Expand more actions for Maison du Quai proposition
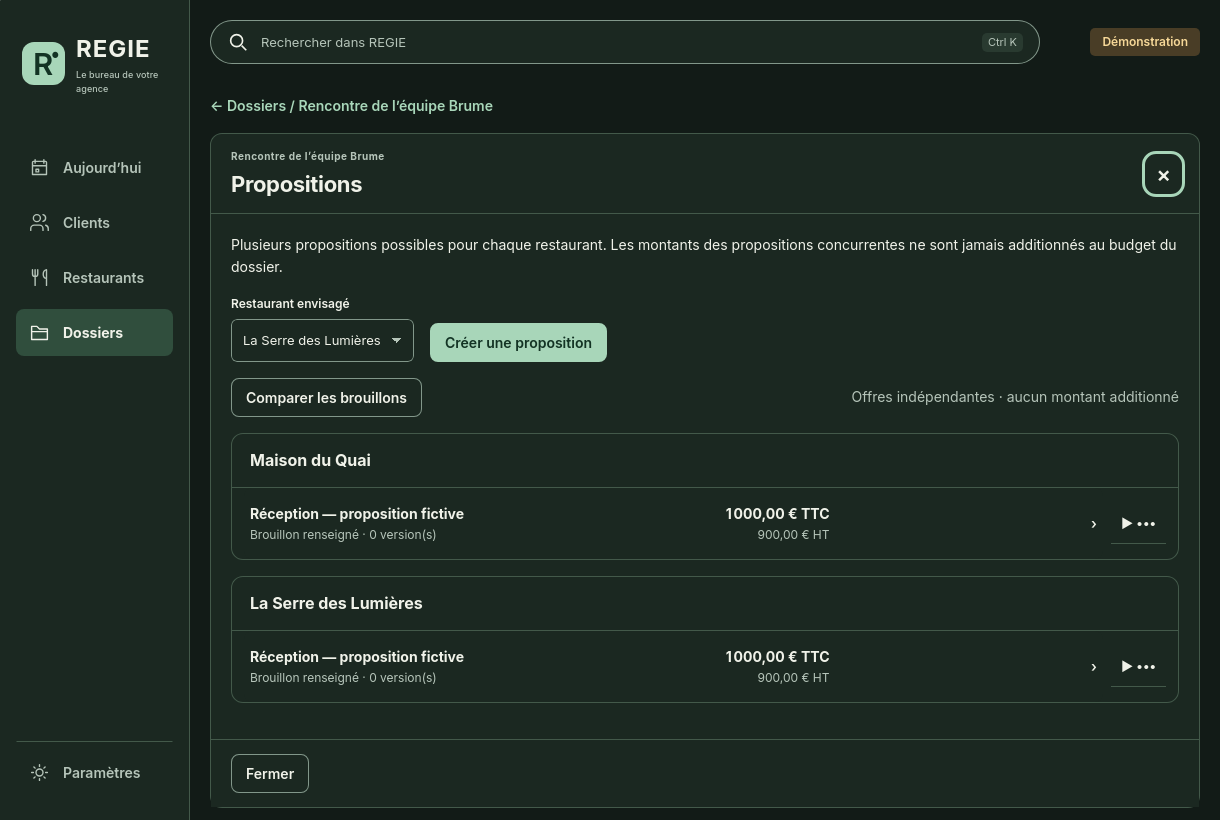The height and width of the screenshot is (820, 1220). 1138,524
